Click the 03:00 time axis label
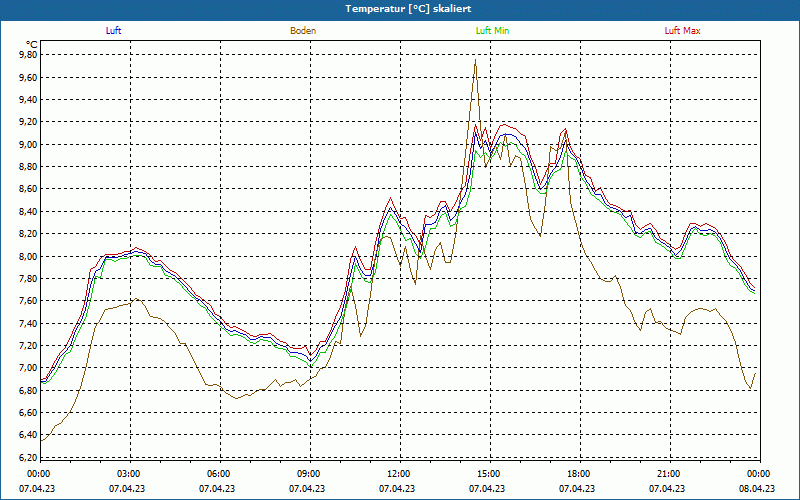The width and height of the screenshot is (800, 500). click(x=129, y=474)
